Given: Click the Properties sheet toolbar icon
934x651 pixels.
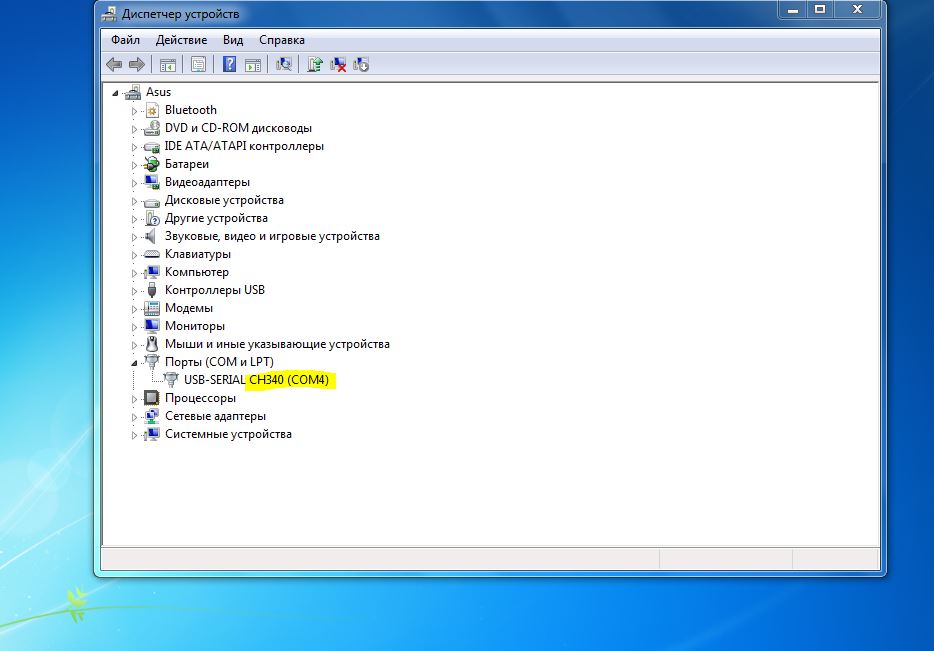Looking at the screenshot, I should point(198,65).
